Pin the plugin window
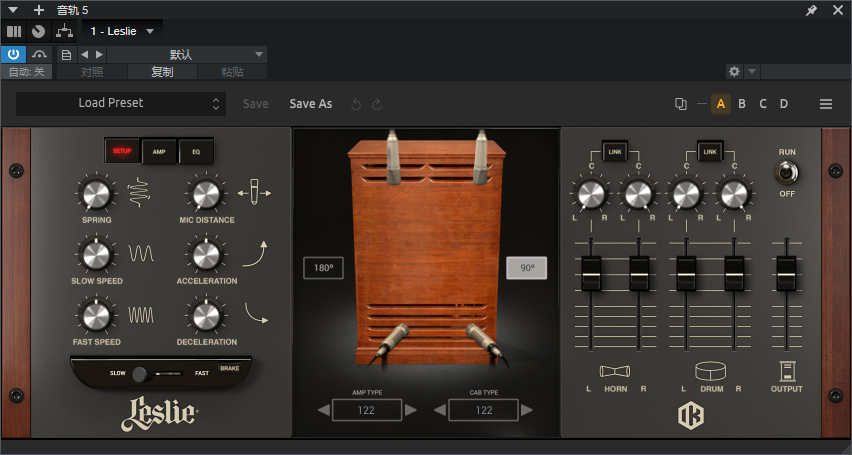This screenshot has height=455, width=852. click(811, 10)
